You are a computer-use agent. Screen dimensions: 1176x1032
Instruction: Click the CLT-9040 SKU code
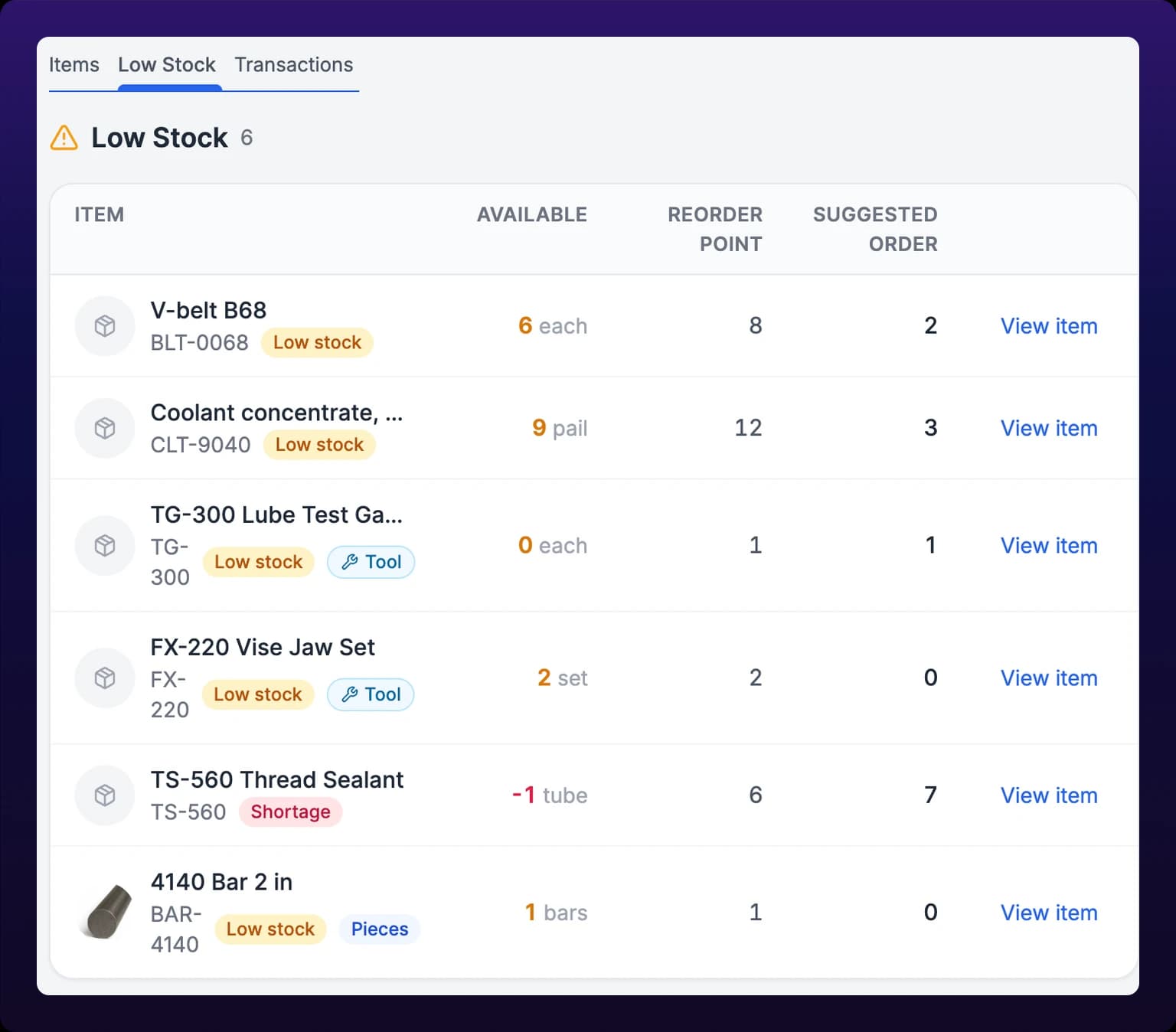pos(201,445)
